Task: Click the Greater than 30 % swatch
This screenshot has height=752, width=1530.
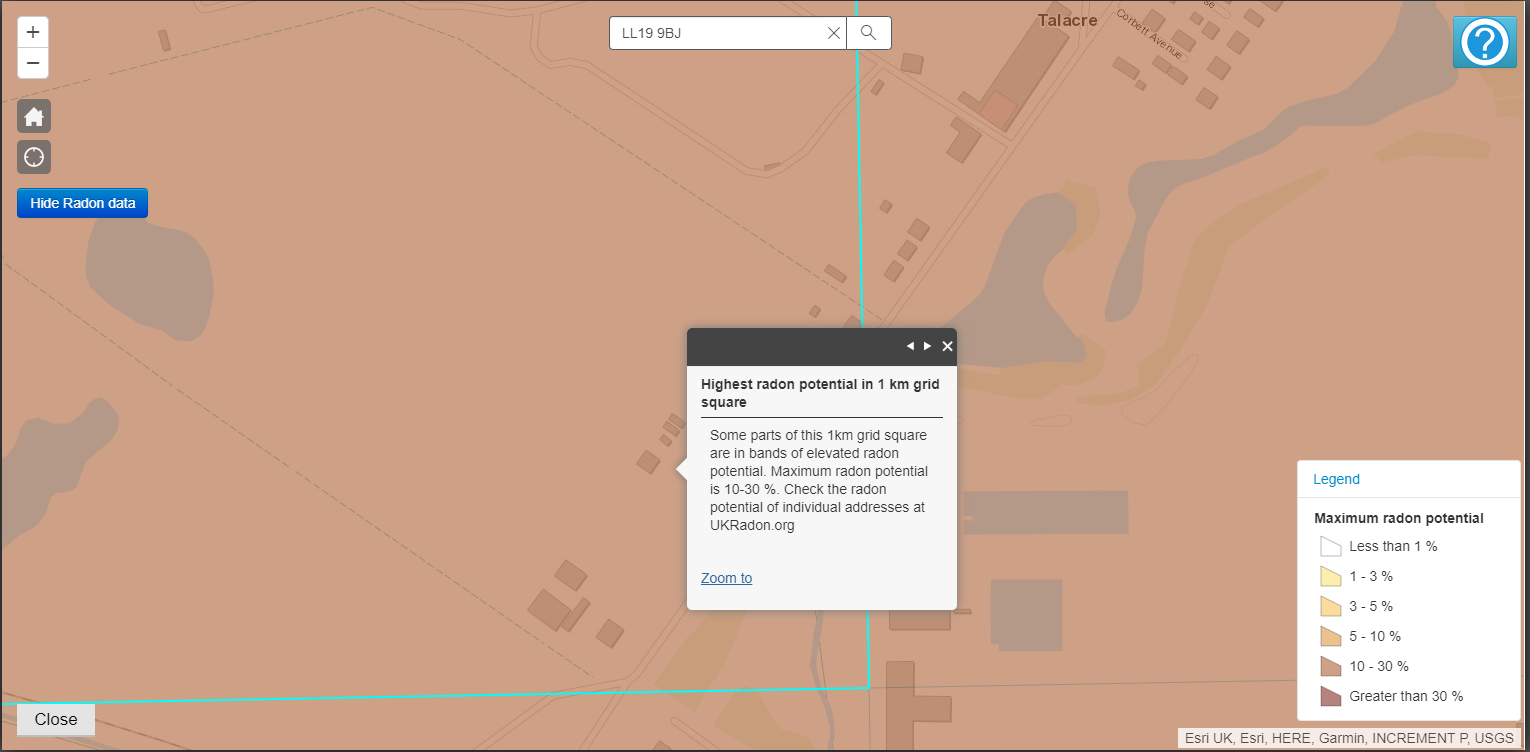Action: point(1330,696)
